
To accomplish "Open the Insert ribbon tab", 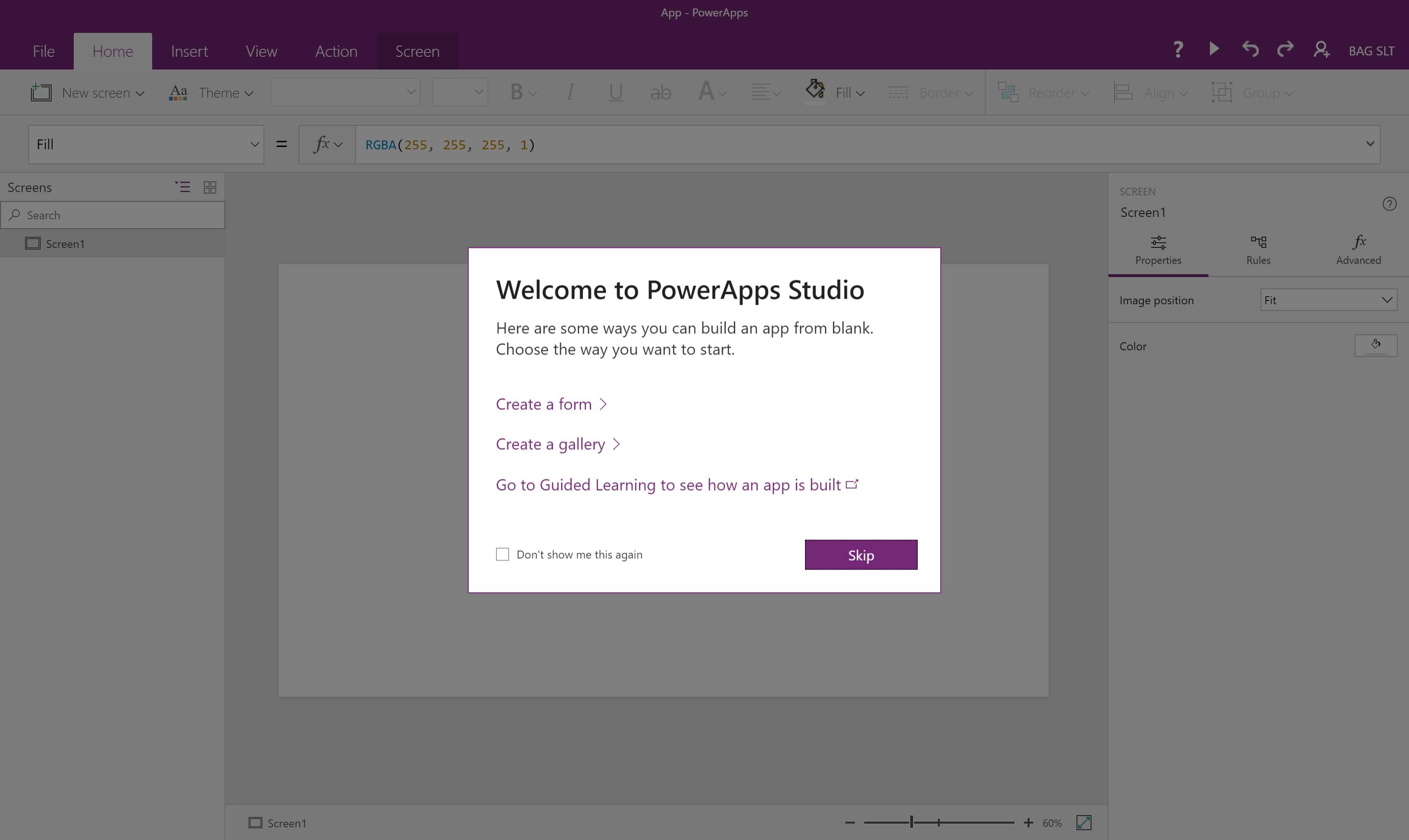I will pos(189,52).
